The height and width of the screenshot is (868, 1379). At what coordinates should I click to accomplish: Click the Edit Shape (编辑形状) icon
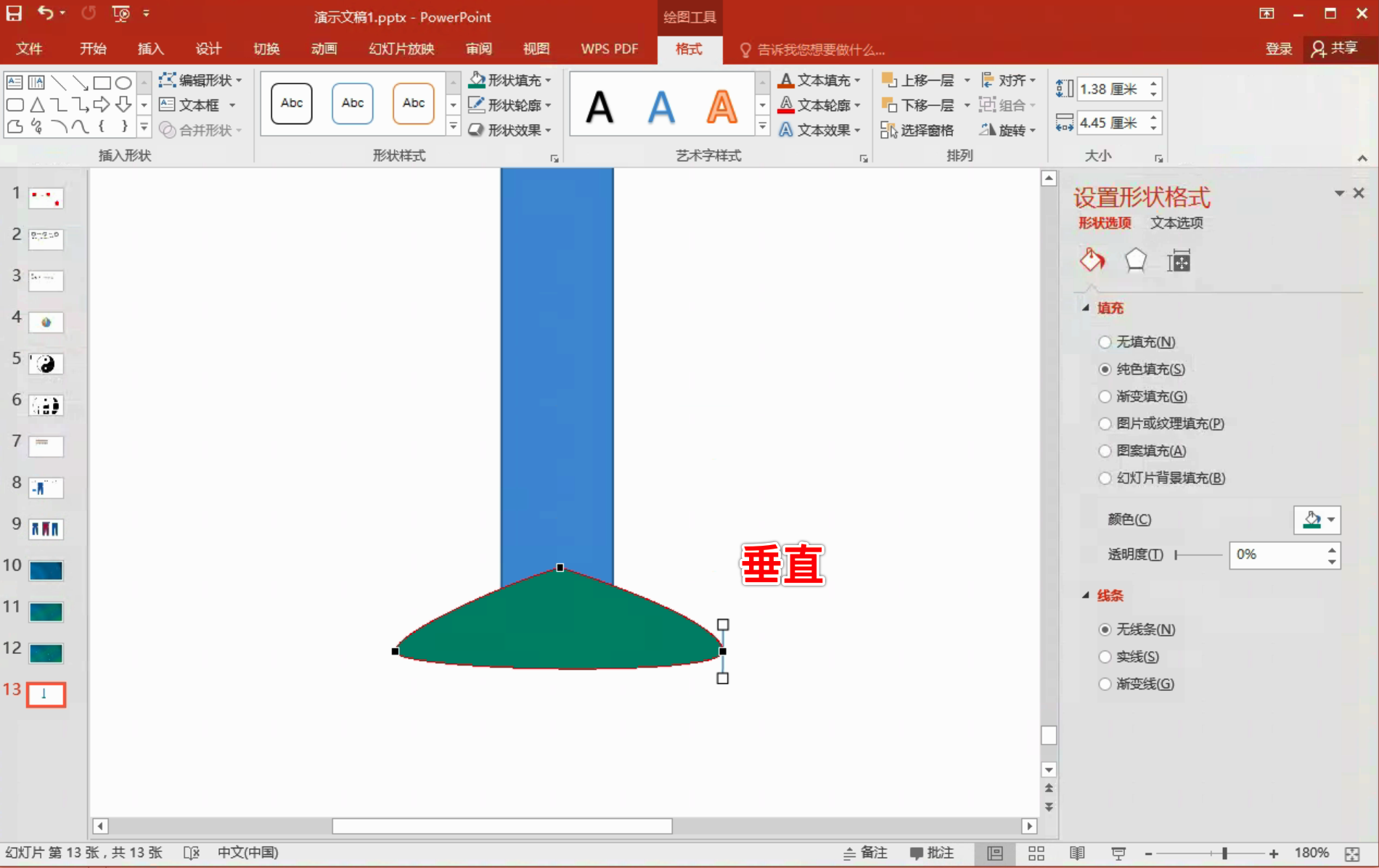168,80
